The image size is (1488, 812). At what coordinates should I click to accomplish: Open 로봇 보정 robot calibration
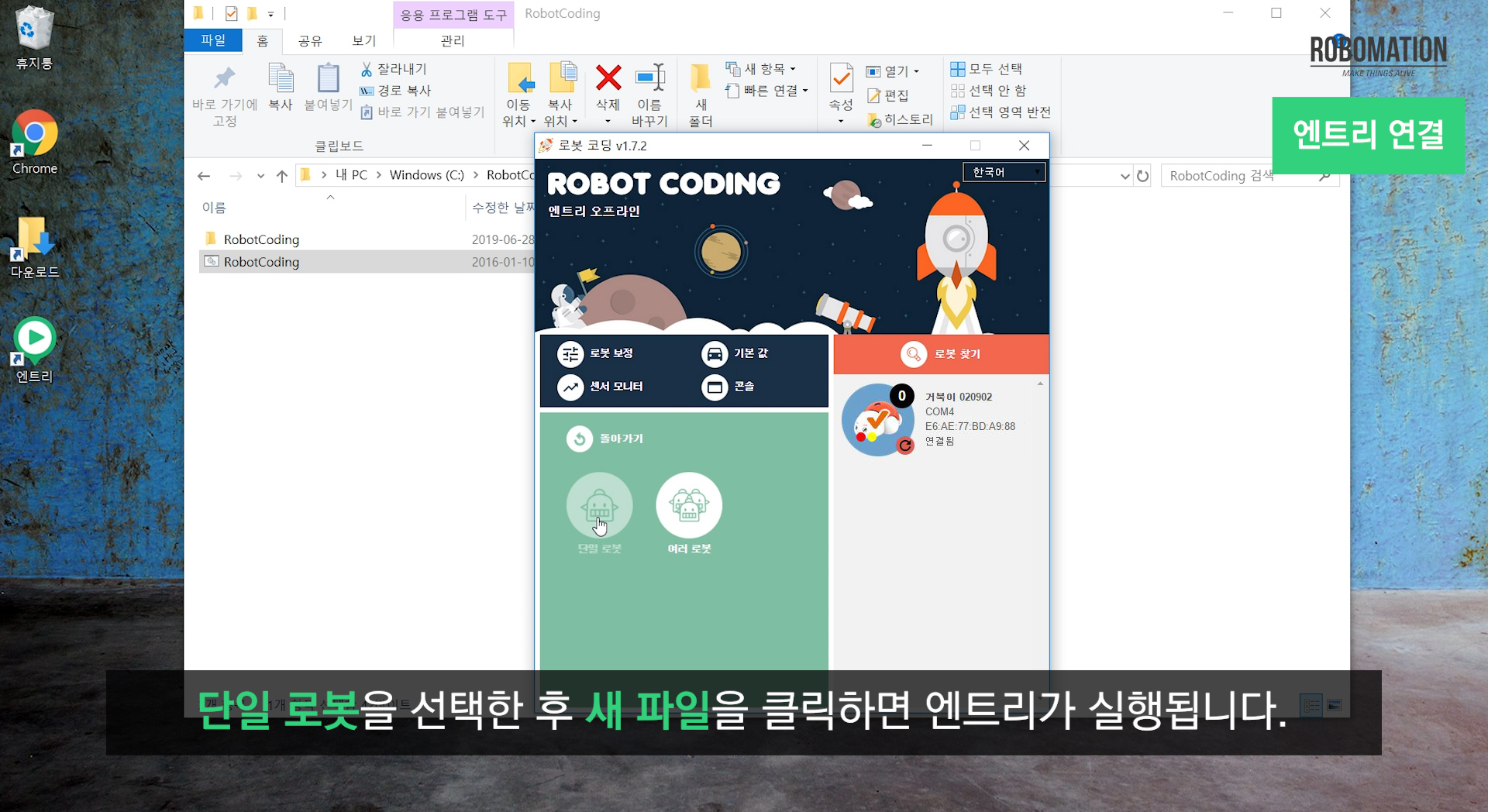click(x=570, y=353)
